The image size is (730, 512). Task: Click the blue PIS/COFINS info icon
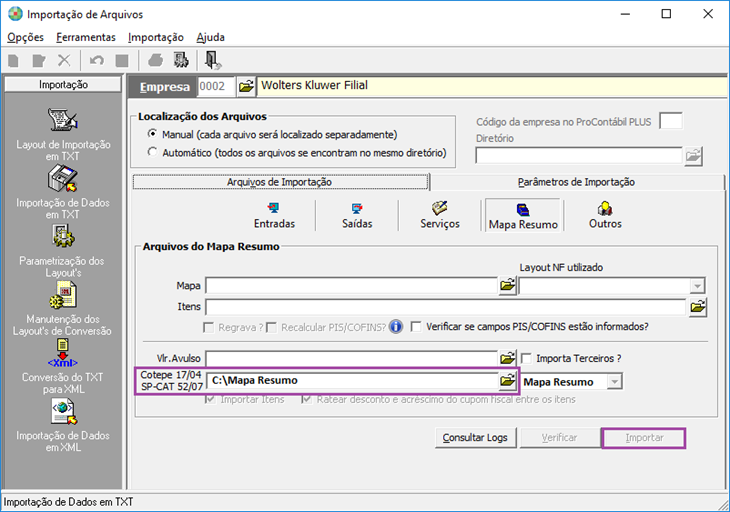click(x=396, y=327)
